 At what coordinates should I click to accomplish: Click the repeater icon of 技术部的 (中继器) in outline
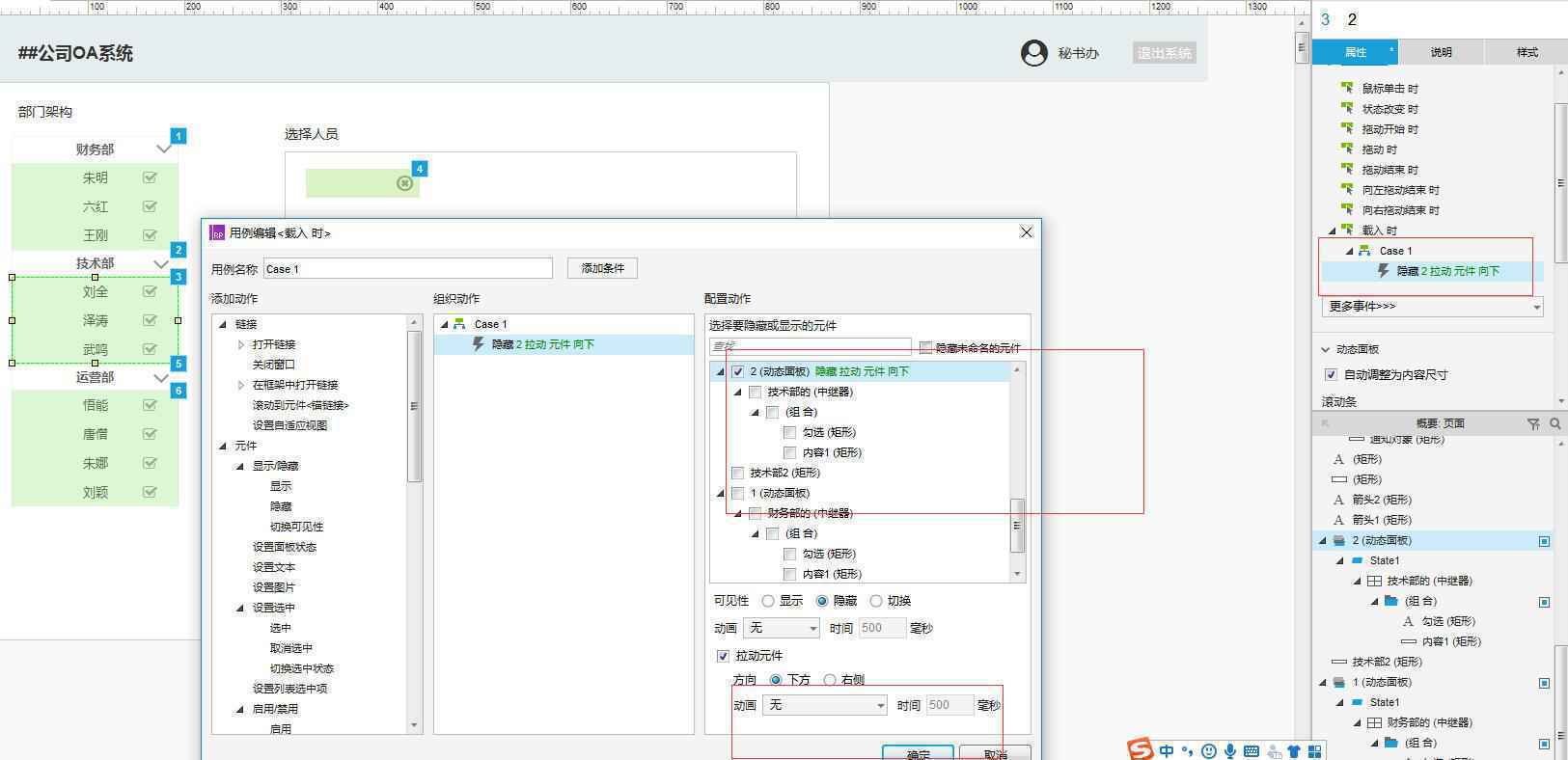pos(1374,581)
